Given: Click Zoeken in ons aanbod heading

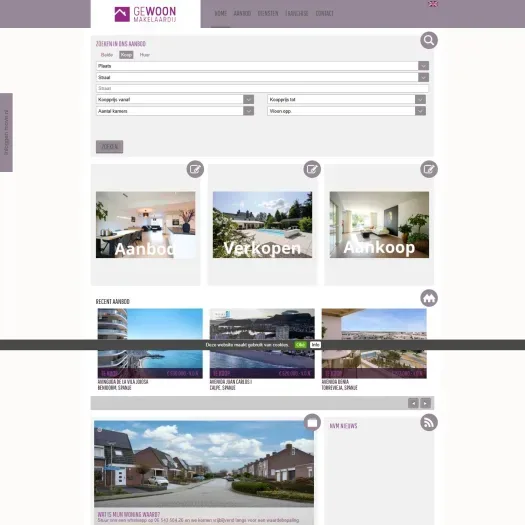Looking at the screenshot, I should 121,44.
